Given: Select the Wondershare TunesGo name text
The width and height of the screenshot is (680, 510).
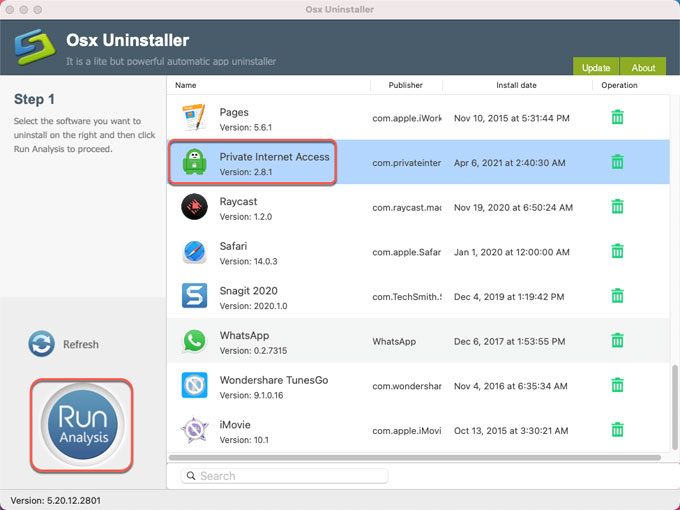Looking at the screenshot, I should pos(274,380).
